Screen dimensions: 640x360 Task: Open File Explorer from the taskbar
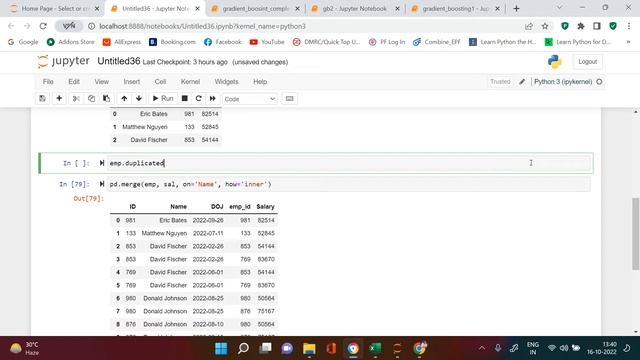point(309,348)
